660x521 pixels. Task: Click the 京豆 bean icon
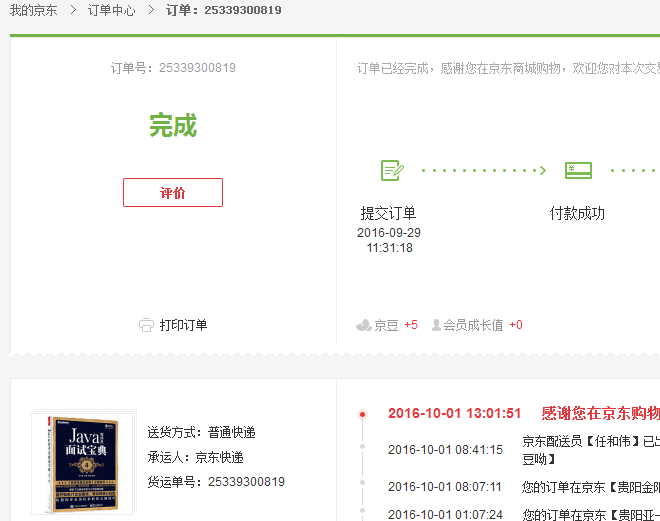(364, 325)
